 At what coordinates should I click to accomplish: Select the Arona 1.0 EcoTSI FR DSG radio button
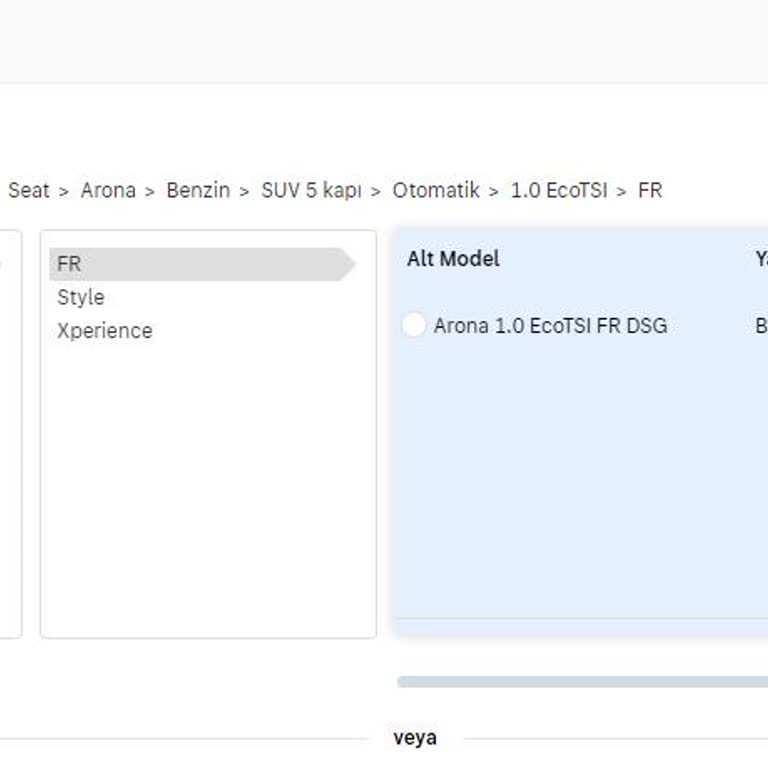(x=414, y=325)
